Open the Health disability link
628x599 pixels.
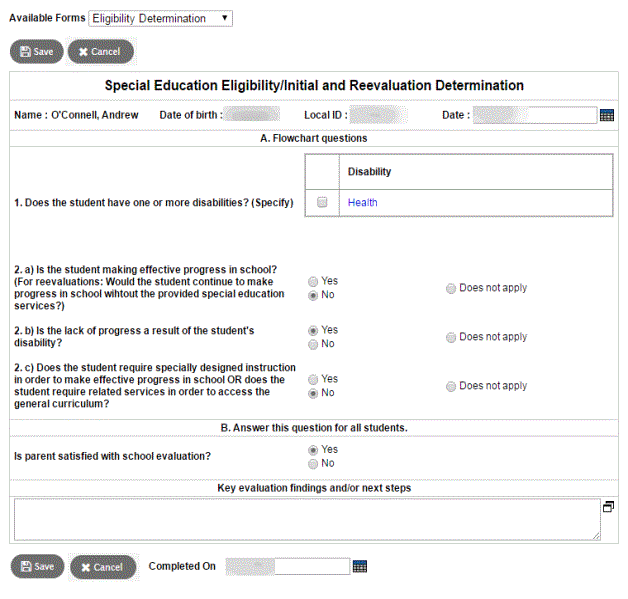(x=362, y=202)
